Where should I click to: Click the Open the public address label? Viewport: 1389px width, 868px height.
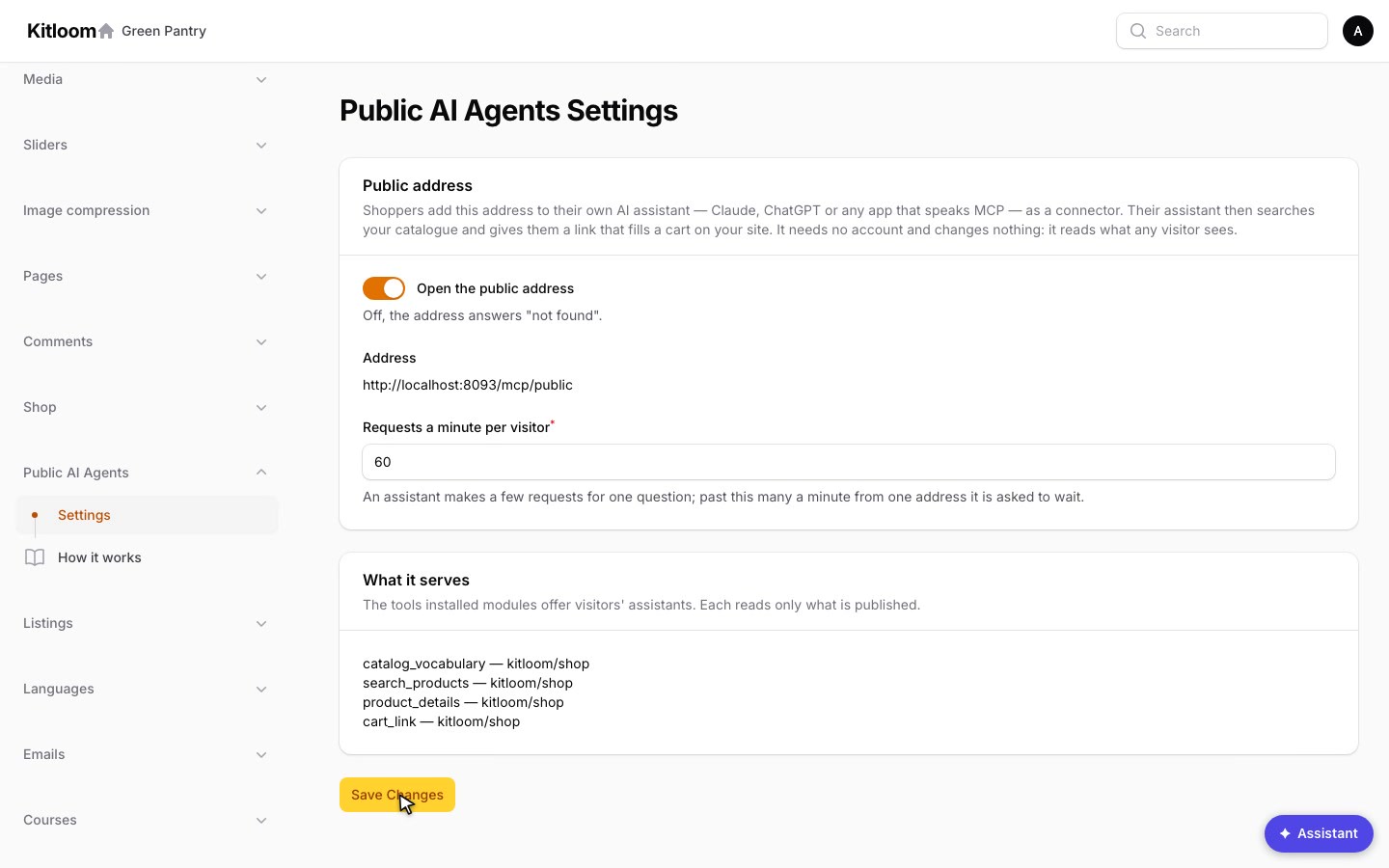coord(495,288)
